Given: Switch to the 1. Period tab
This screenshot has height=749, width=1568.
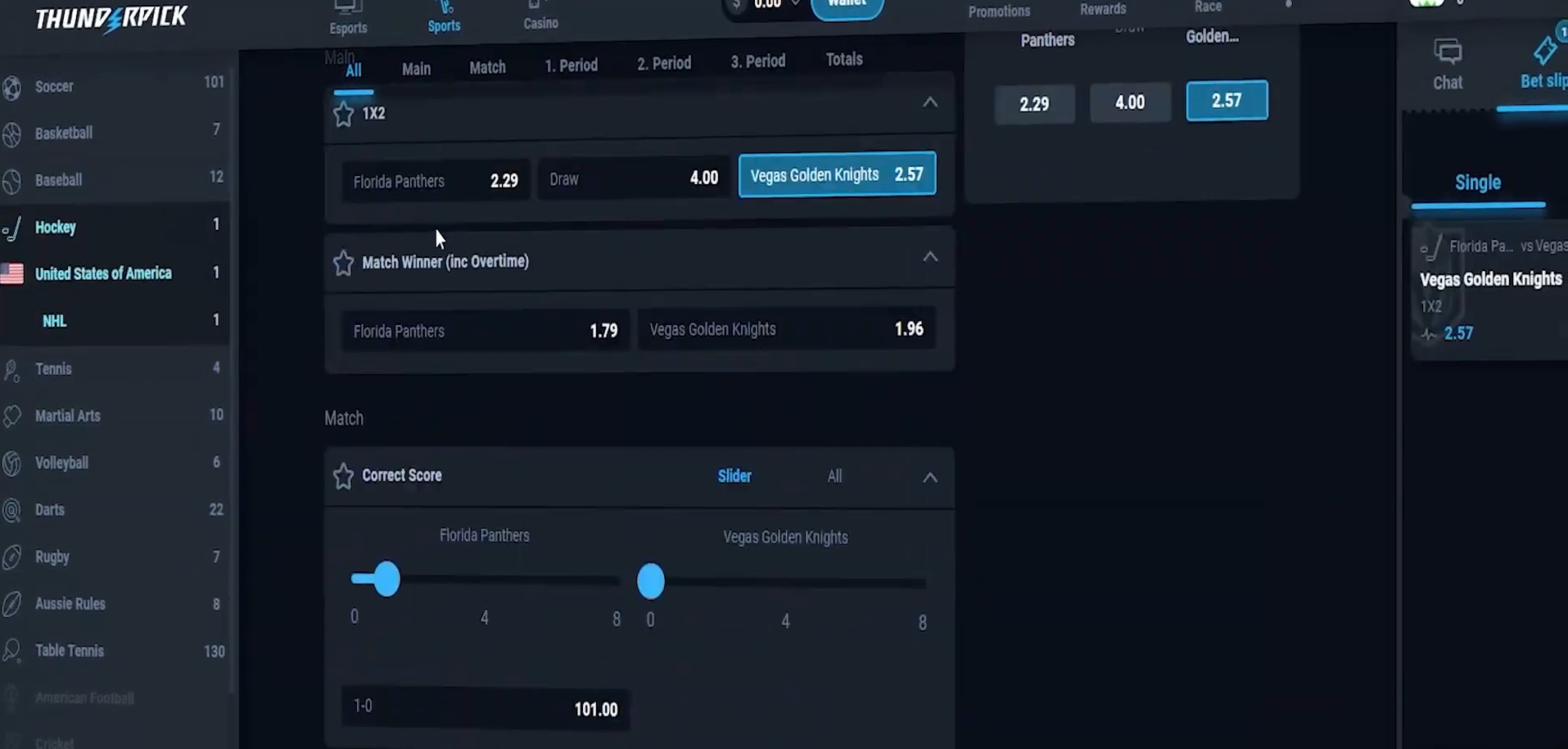Looking at the screenshot, I should pyautogui.click(x=572, y=65).
